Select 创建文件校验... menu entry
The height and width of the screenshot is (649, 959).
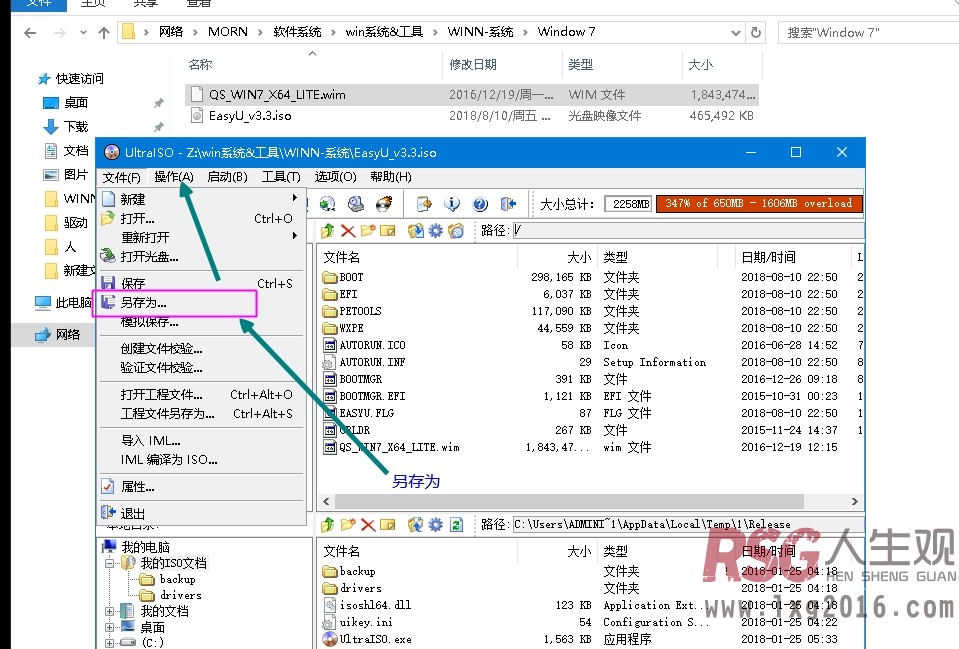[201, 349]
